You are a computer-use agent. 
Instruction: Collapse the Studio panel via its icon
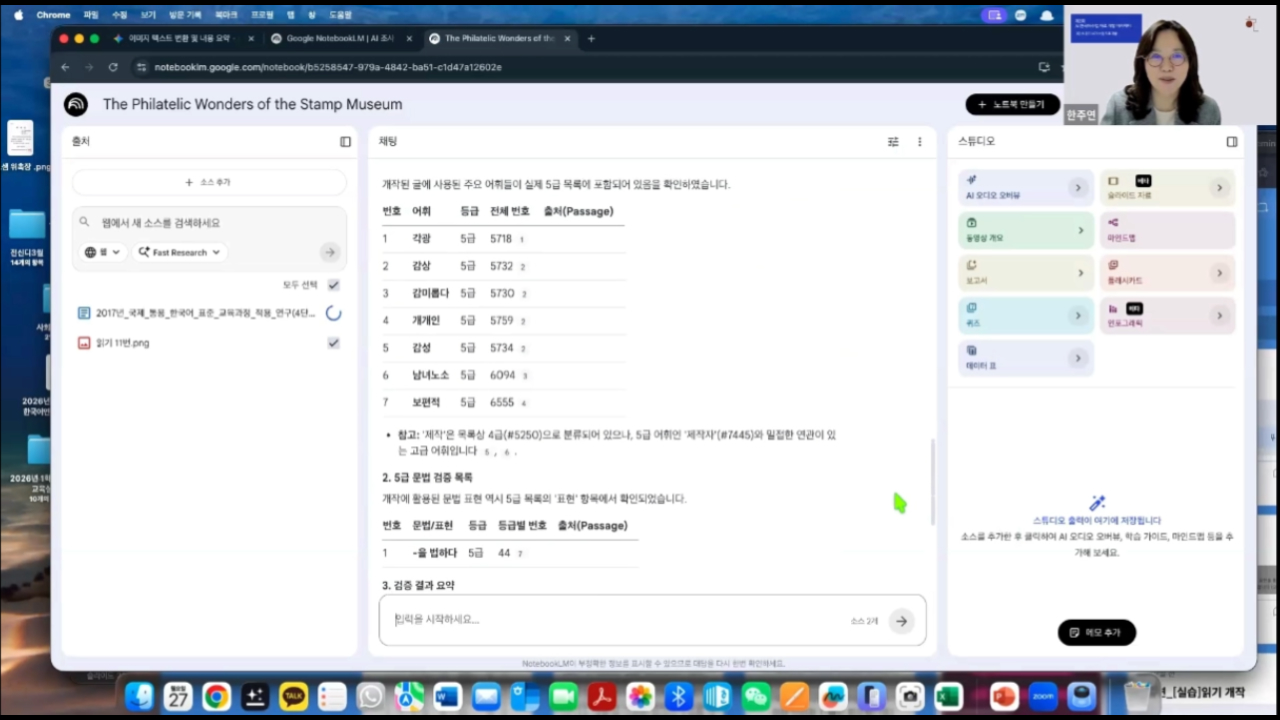[1232, 142]
